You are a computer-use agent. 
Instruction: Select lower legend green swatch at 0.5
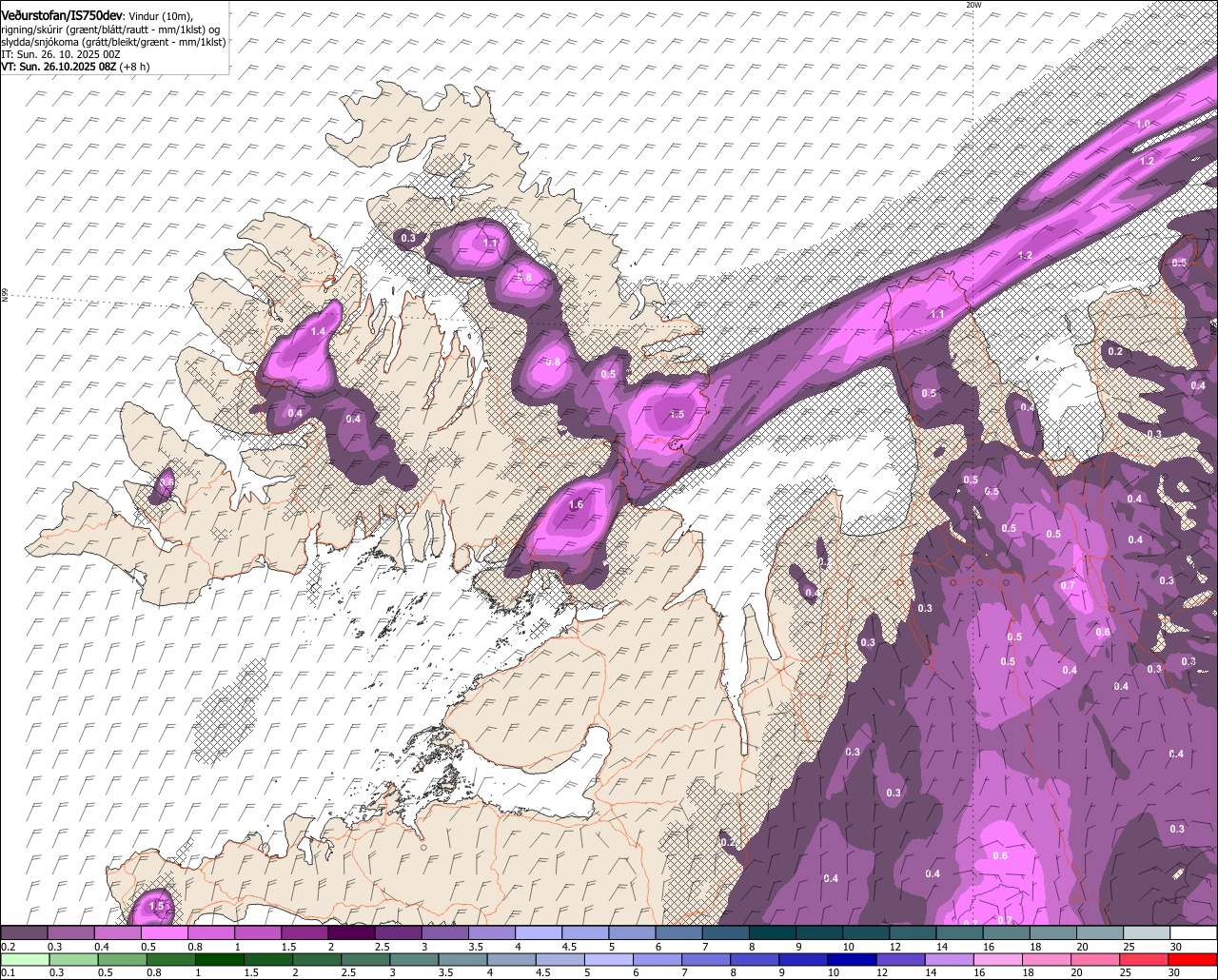(x=122, y=959)
